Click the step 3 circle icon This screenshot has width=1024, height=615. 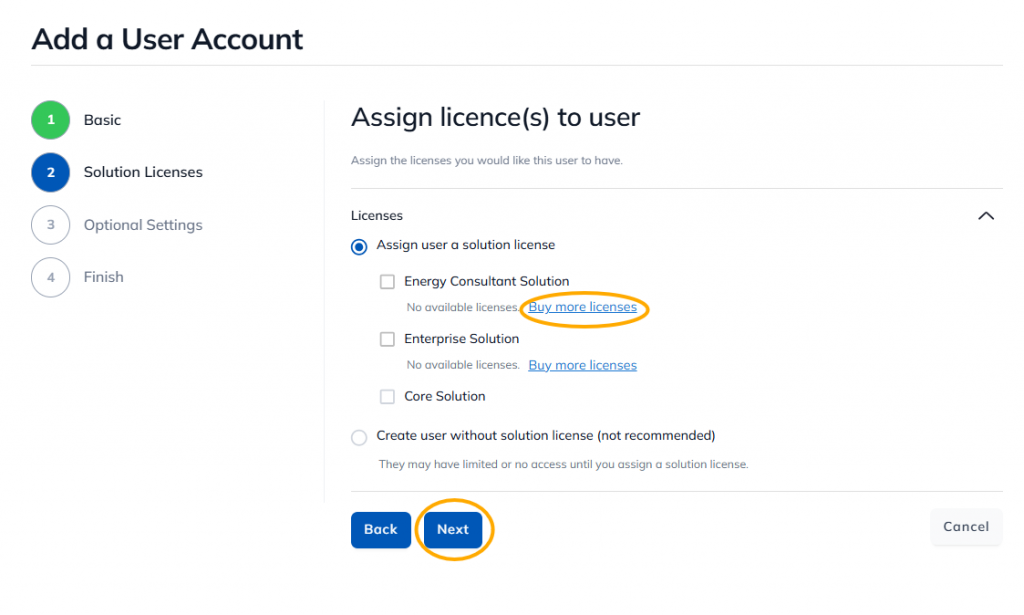[51, 225]
